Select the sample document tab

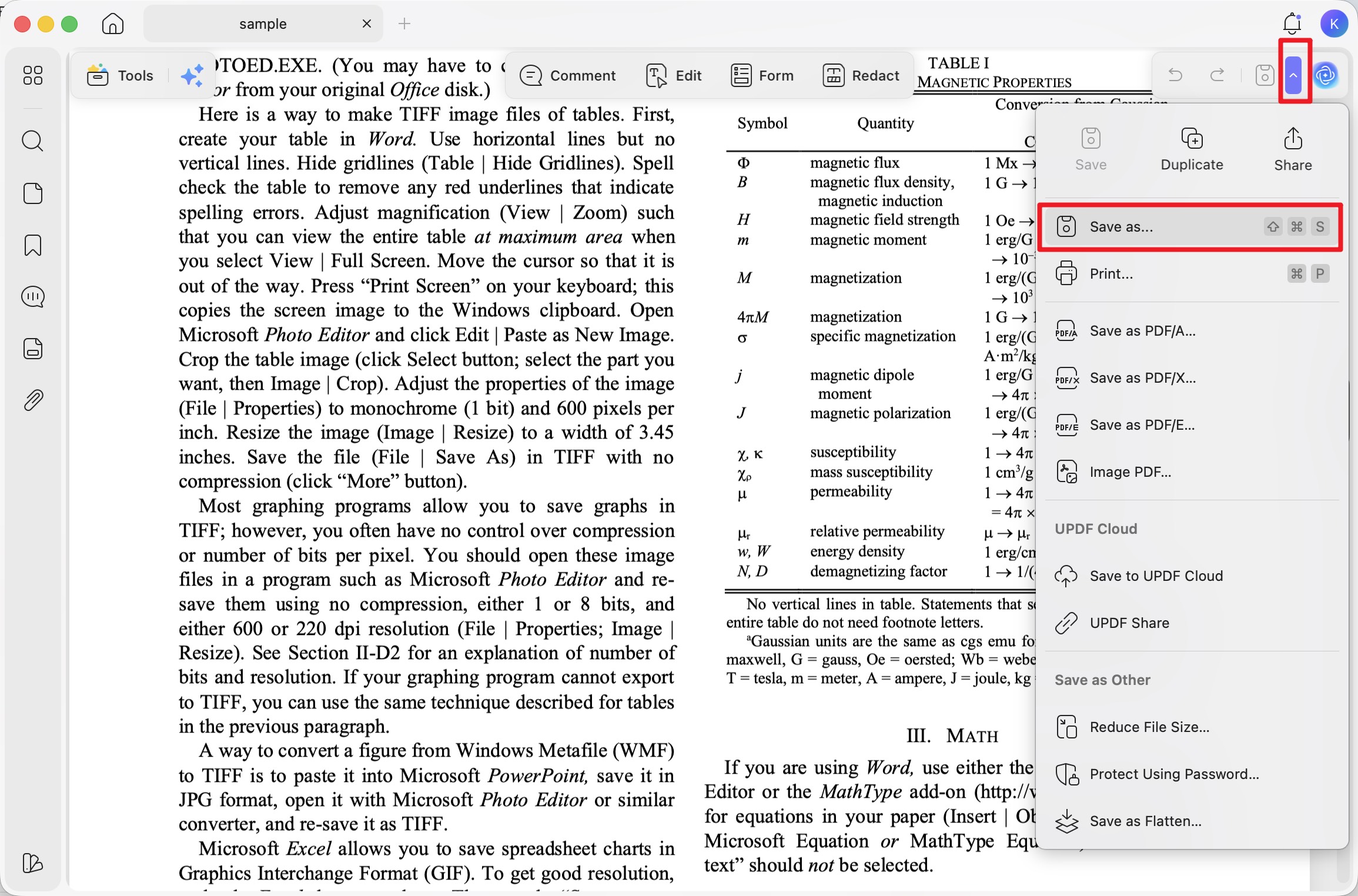263,24
